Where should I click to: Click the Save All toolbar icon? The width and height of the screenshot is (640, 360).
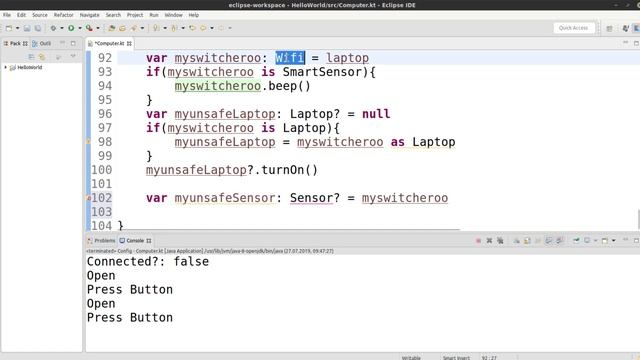click(38, 28)
